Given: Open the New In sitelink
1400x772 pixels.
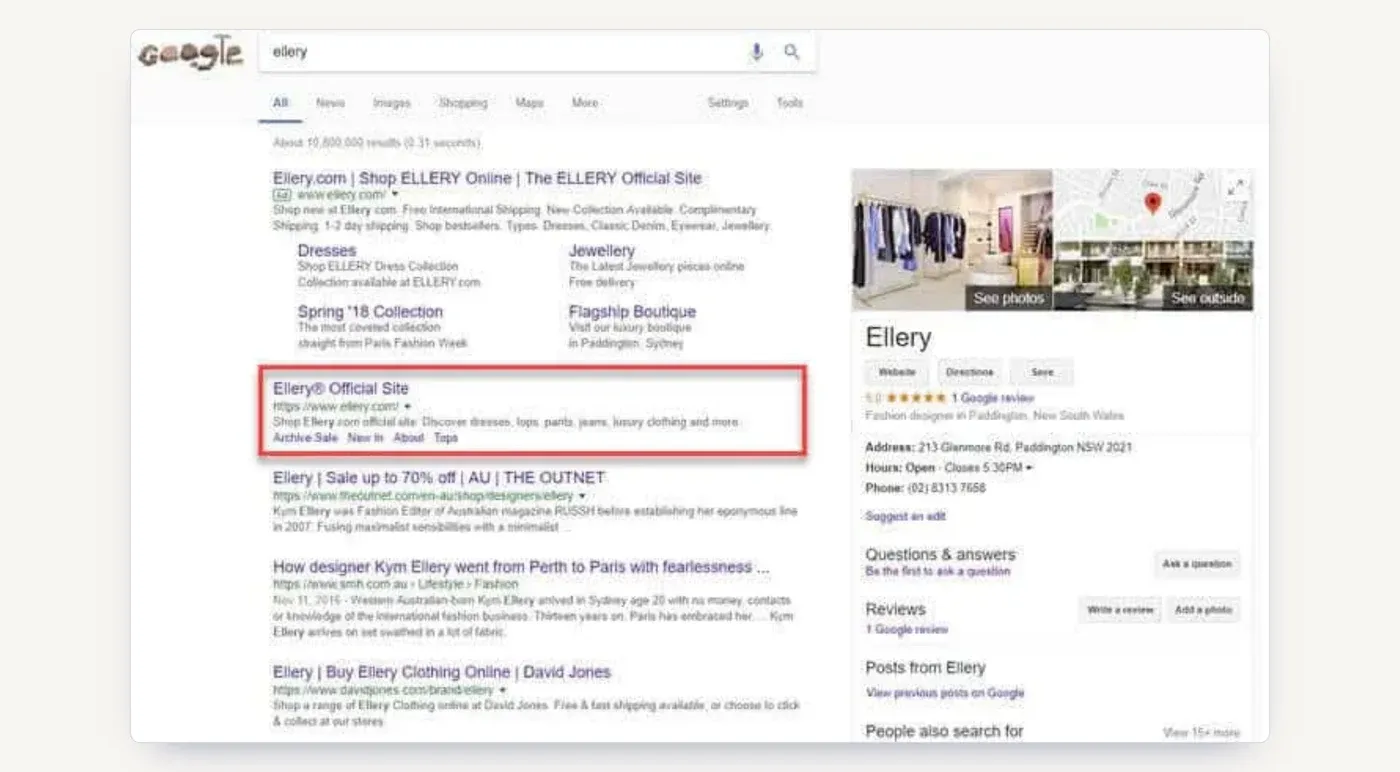Looking at the screenshot, I should tap(365, 438).
